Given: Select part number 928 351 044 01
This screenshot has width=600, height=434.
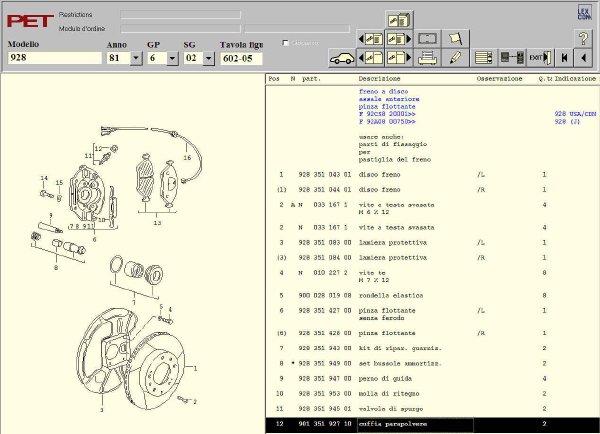Looking at the screenshot, I should click(324, 189).
